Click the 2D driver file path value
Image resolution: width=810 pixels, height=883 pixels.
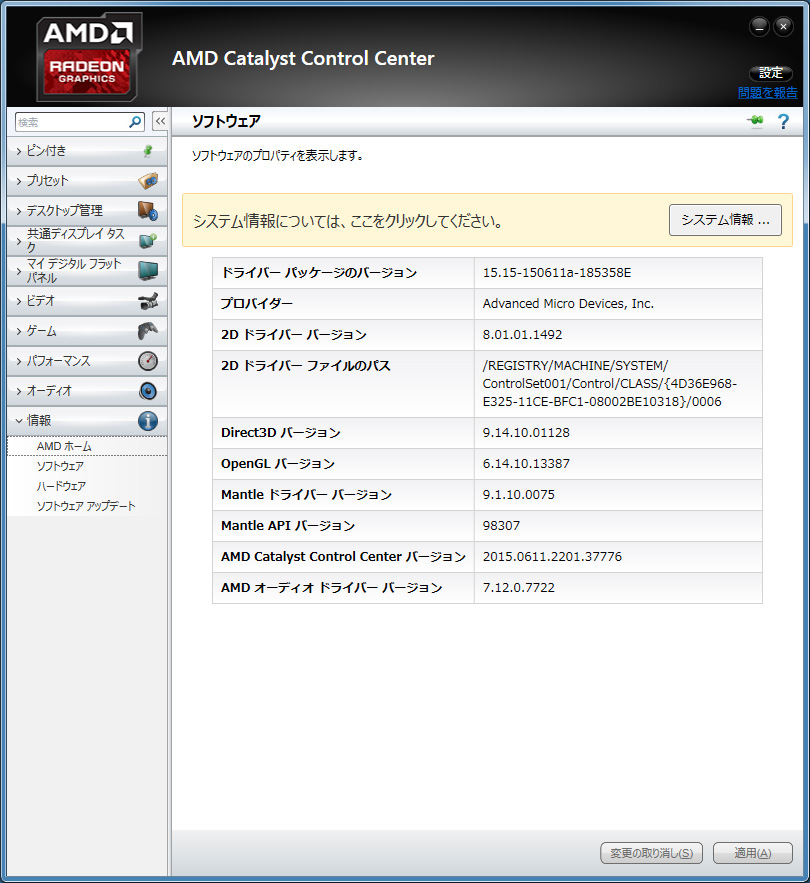[609, 383]
